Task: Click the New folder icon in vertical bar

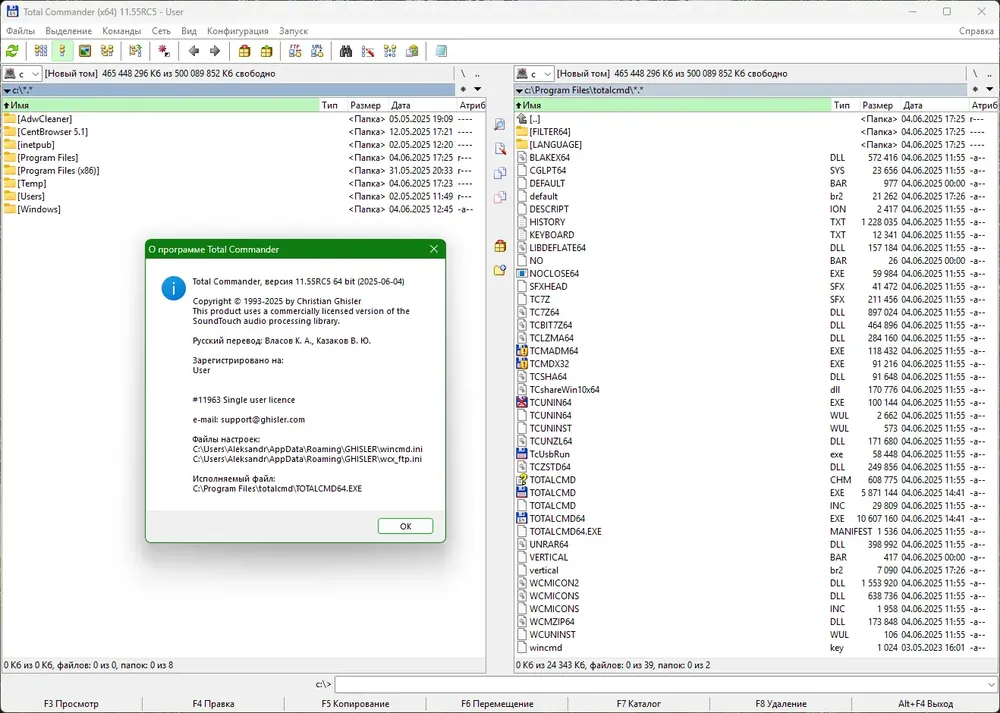Action: click(x=500, y=270)
